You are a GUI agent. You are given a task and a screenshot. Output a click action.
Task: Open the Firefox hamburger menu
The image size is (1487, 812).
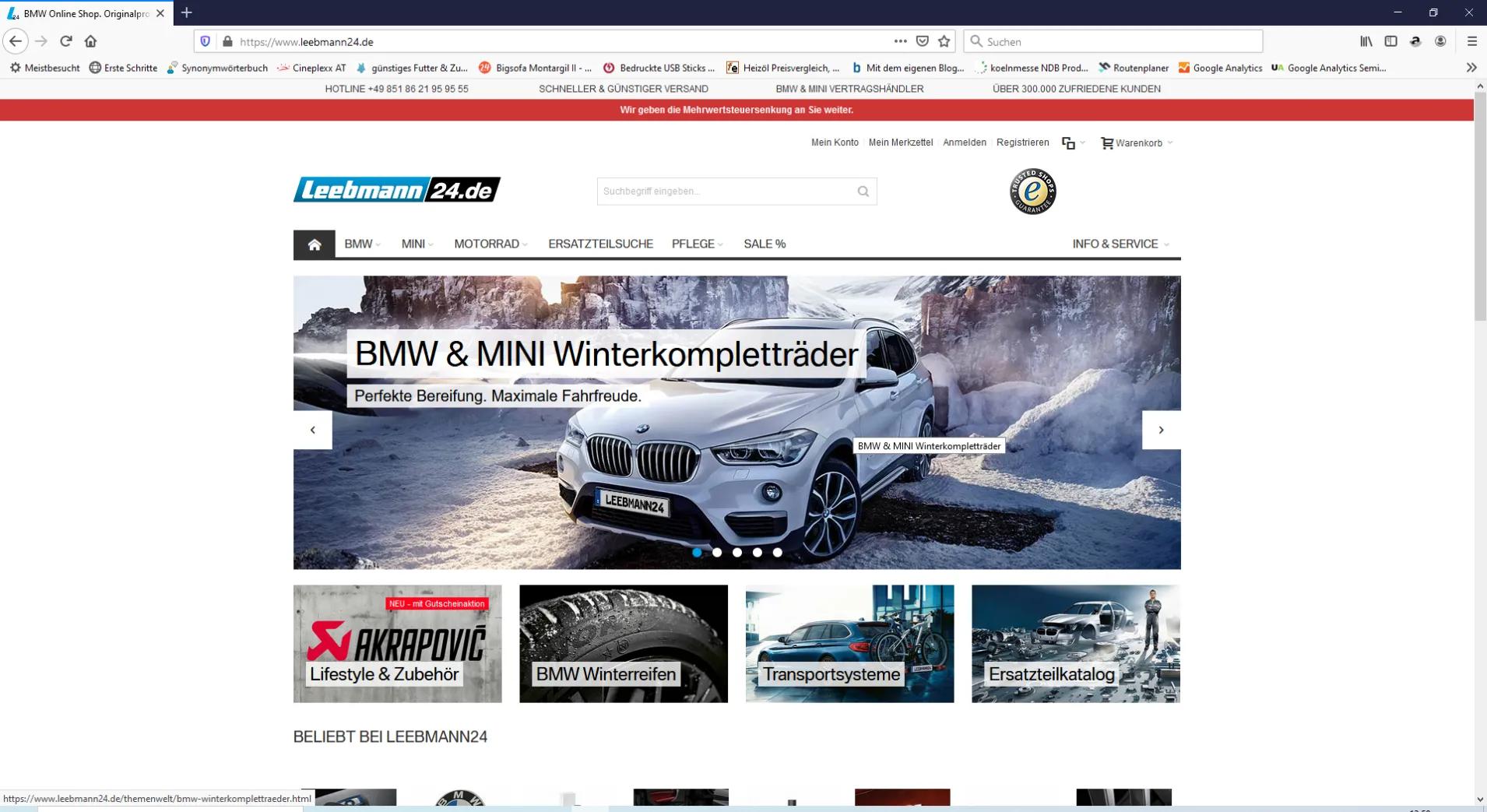(x=1471, y=41)
